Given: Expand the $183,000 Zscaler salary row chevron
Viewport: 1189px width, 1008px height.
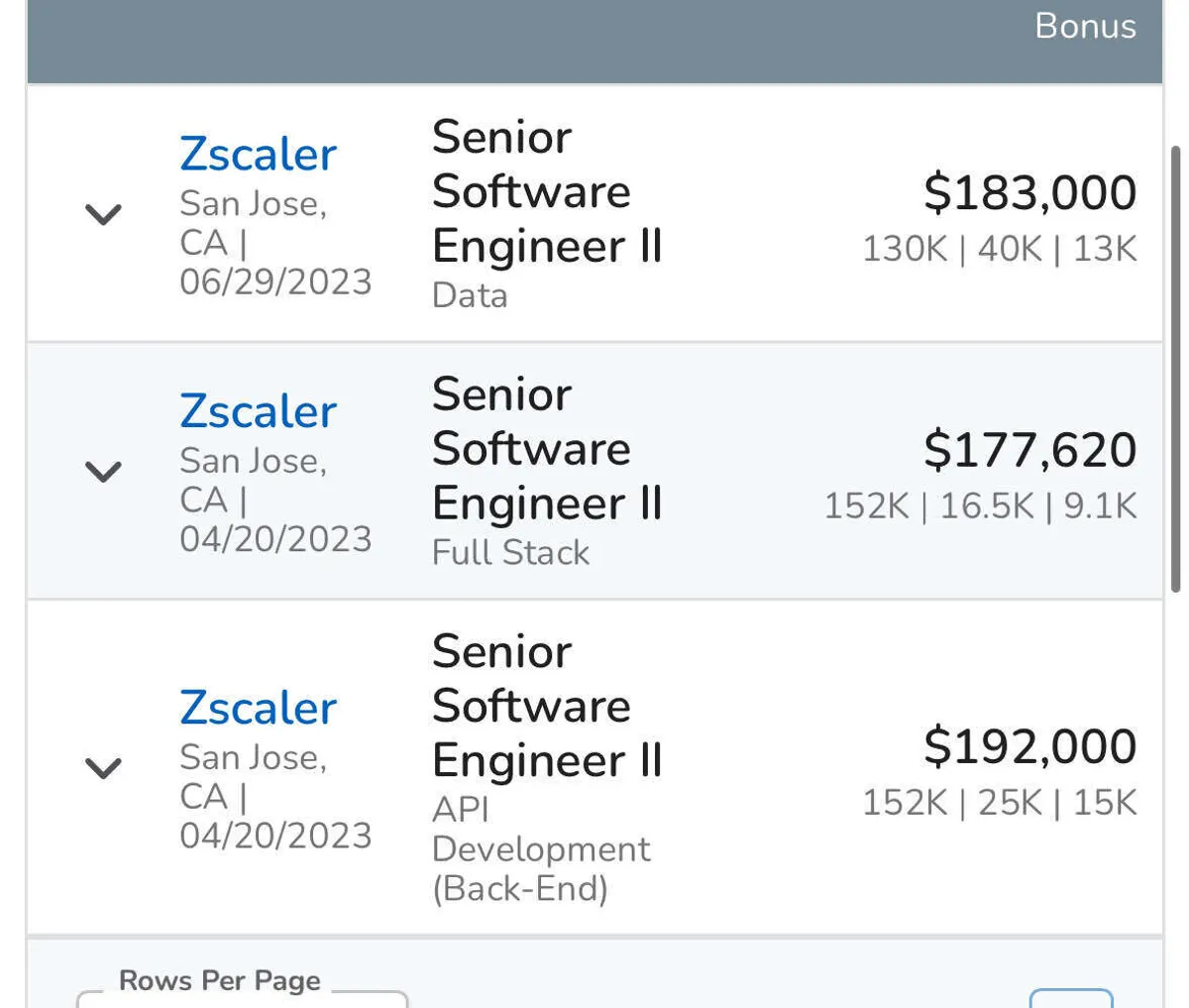Looking at the screenshot, I should pyautogui.click(x=104, y=214).
